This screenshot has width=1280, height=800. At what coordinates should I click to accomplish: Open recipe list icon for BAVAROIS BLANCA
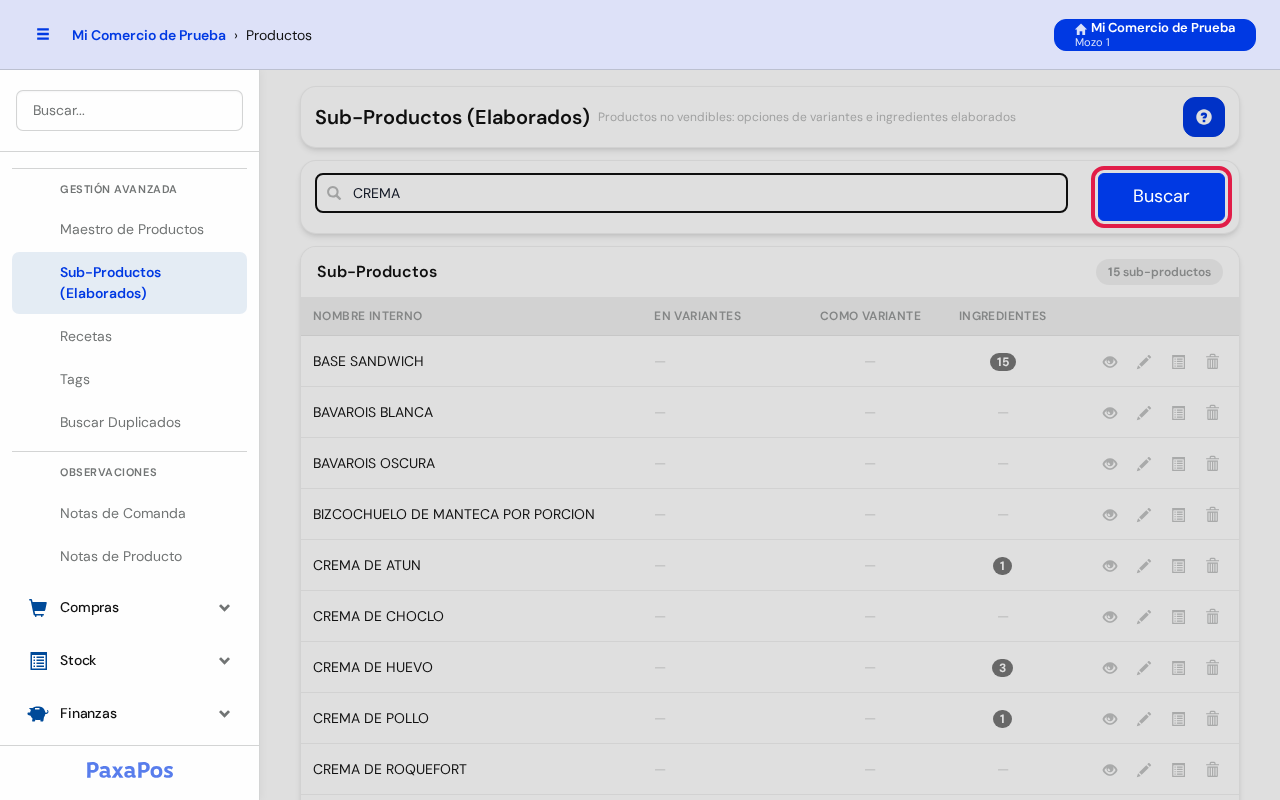[x=1178, y=413]
